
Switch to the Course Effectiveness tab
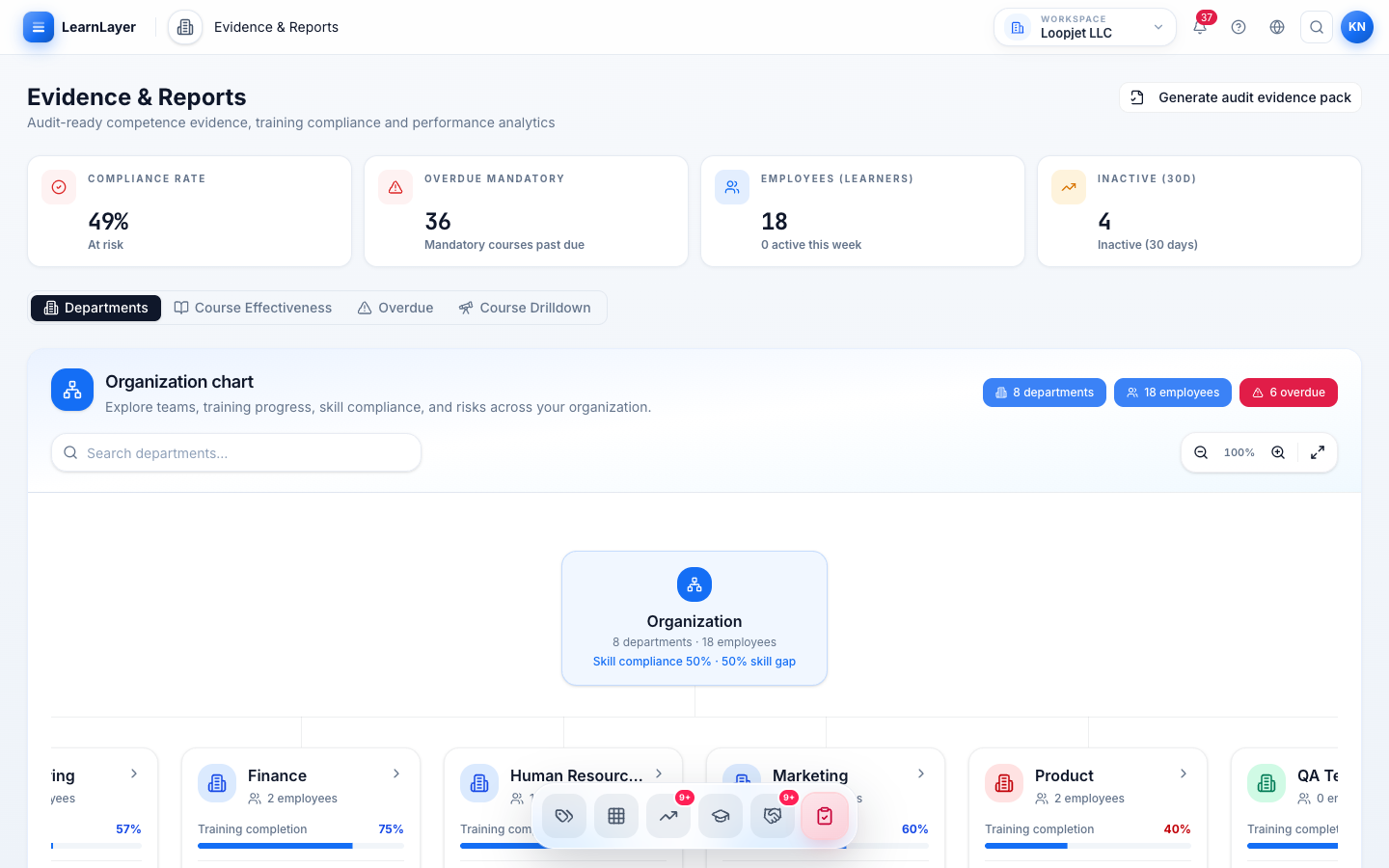pyautogui.click(x=253, y=308)
